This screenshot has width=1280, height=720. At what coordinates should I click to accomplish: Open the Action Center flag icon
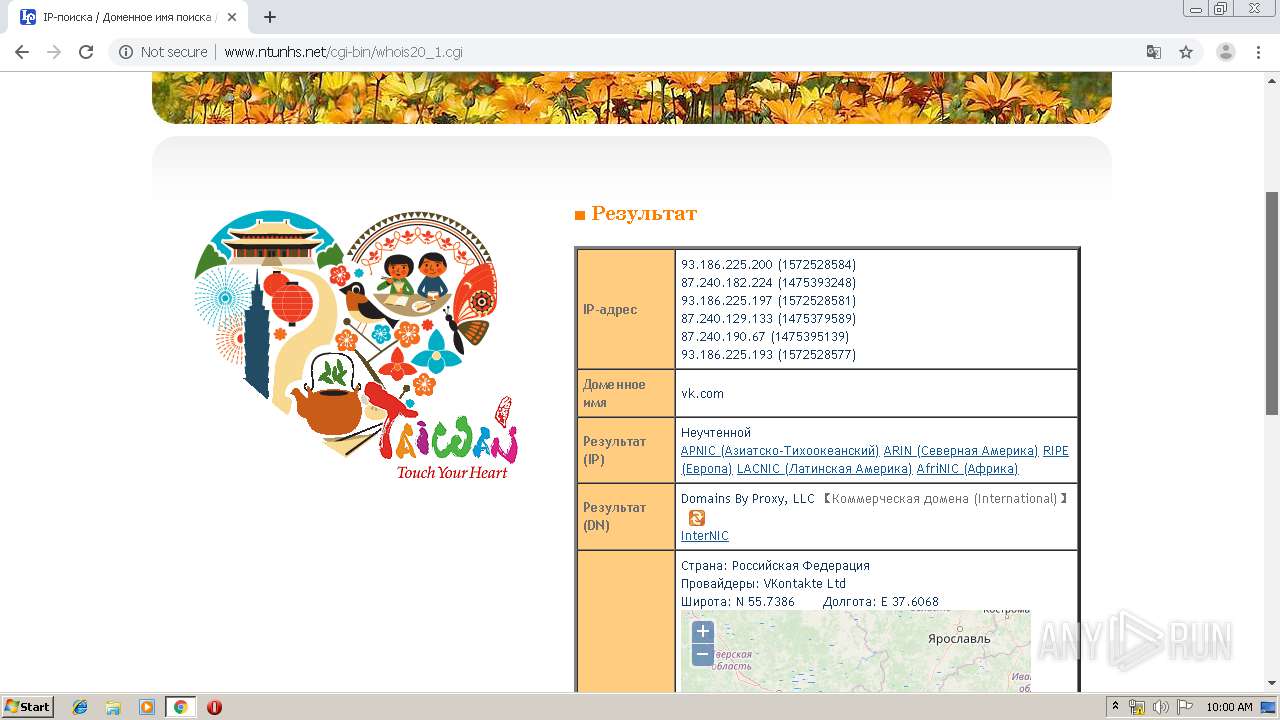pos(1185,707)
